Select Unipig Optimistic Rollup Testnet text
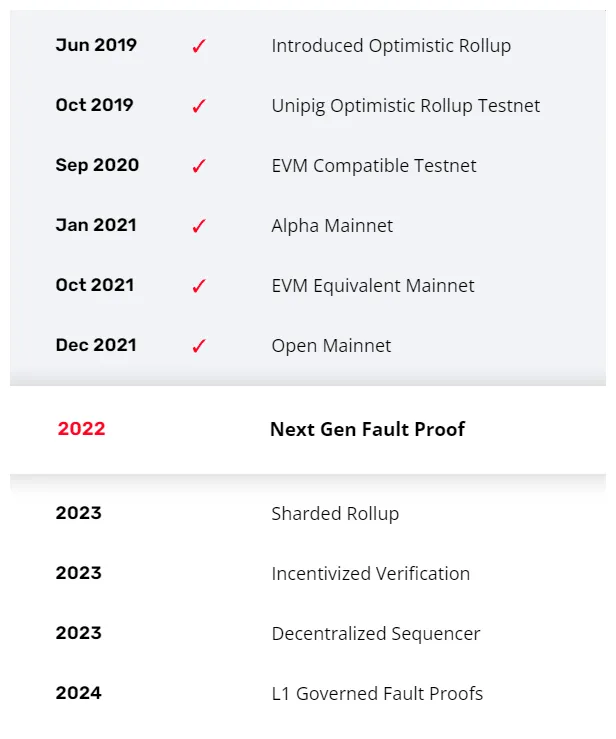The width and height of the screenshot is (616, 739). [x=405, y=106]
